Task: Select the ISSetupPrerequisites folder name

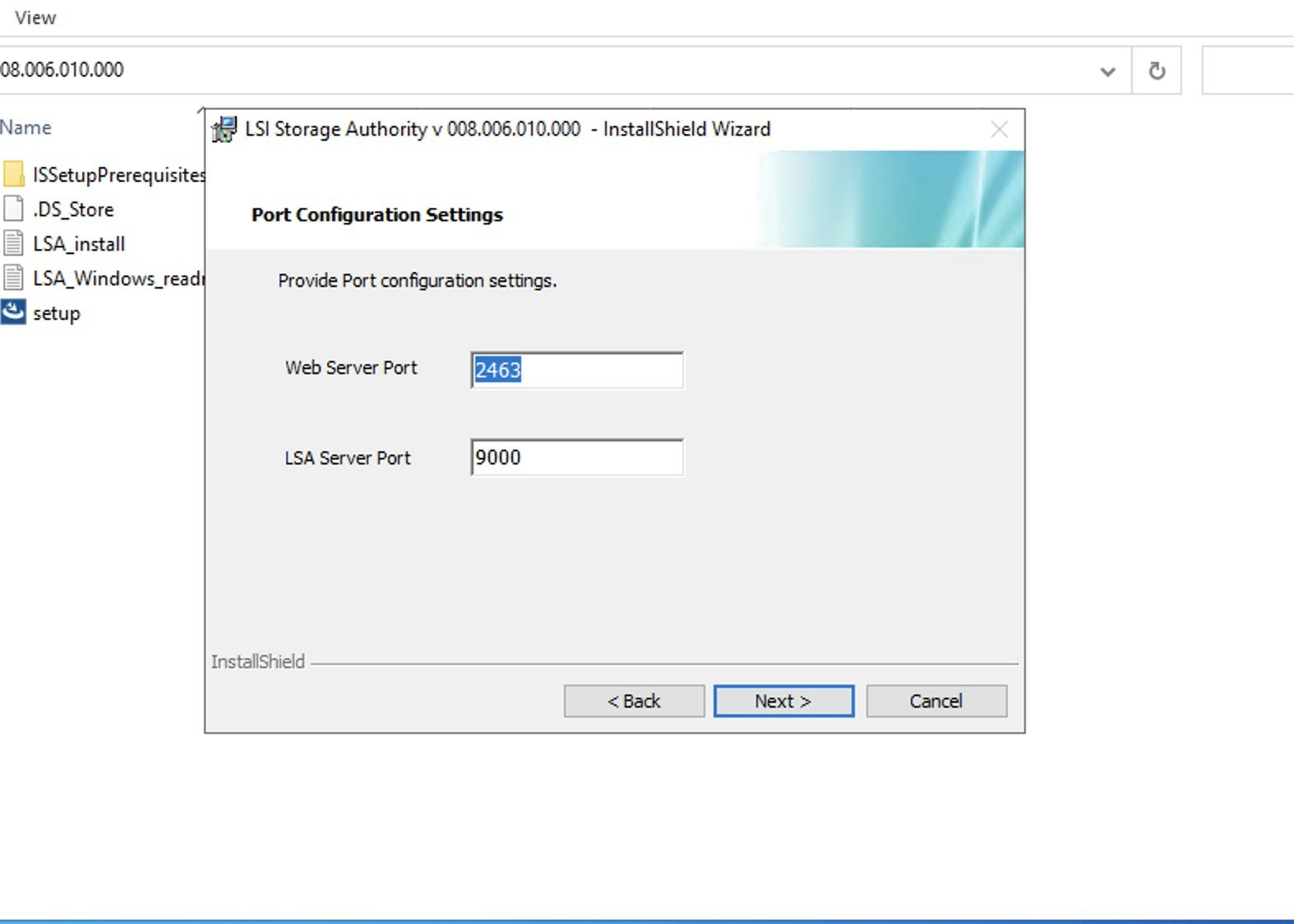Action: click(x=118, y=175)
